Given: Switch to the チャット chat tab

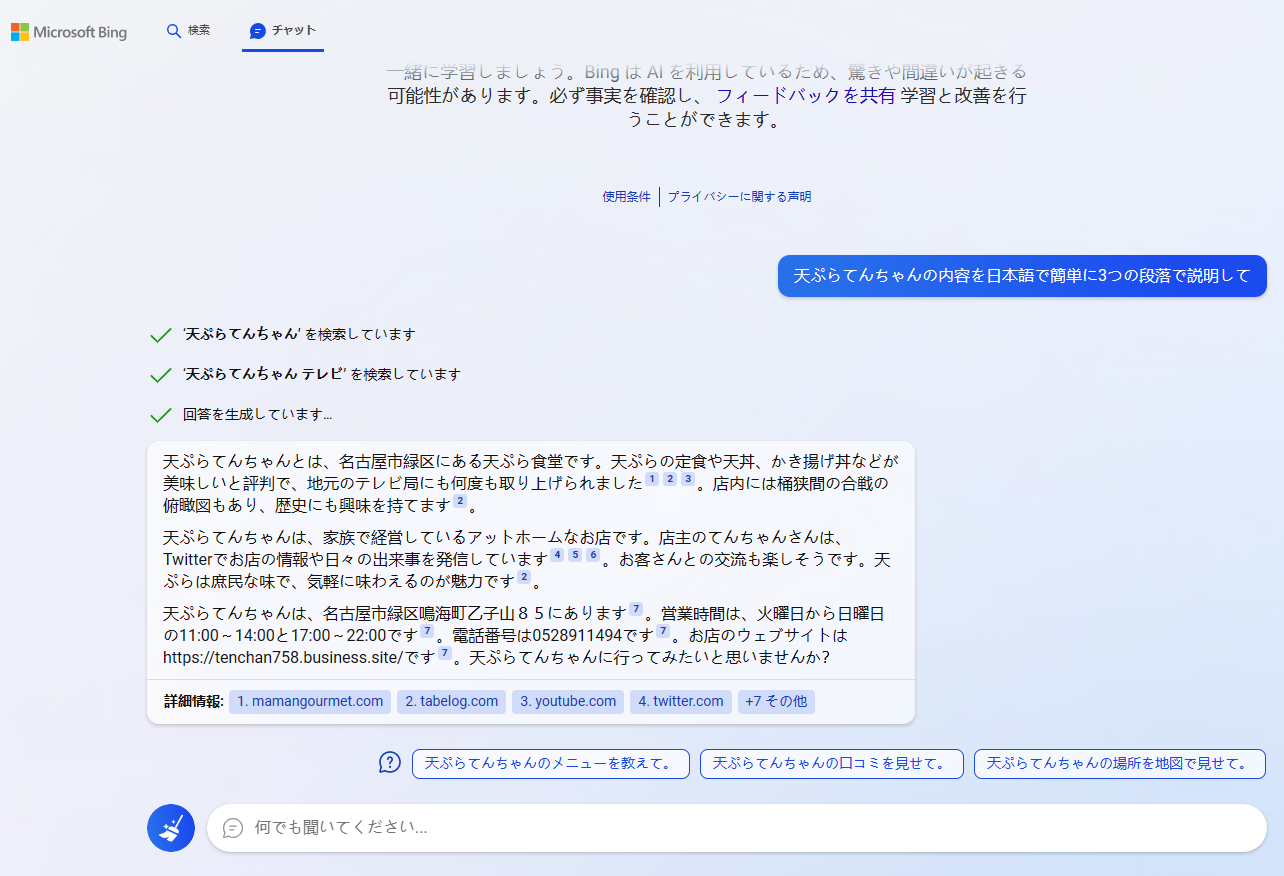Looking at the screenshot, I should [x=283, y=31].
